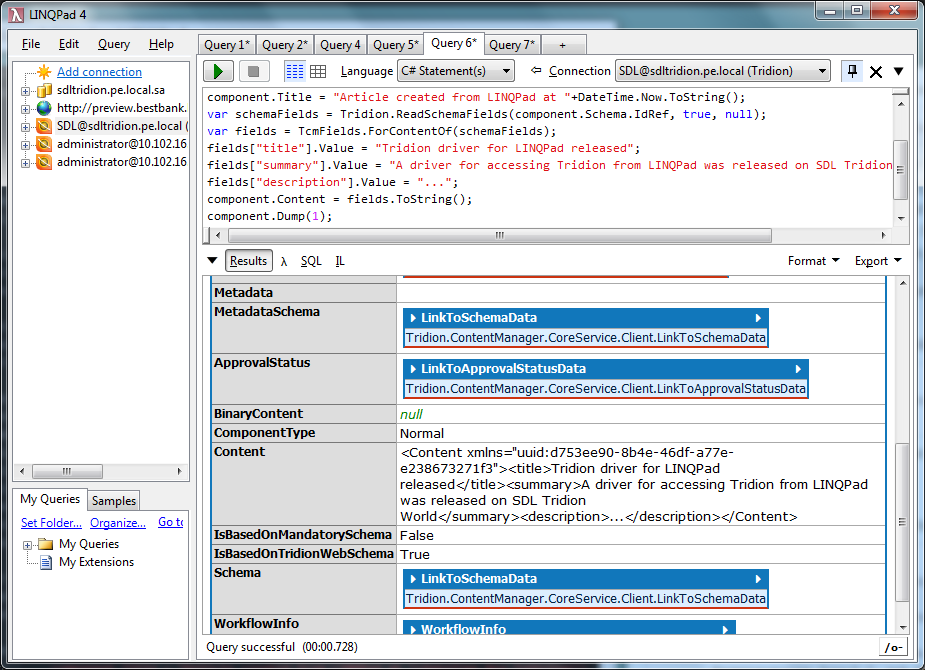Screen dimensions: 925x670
Task: Expand the My Queries folder node
Action: click(x=27, y=545)
